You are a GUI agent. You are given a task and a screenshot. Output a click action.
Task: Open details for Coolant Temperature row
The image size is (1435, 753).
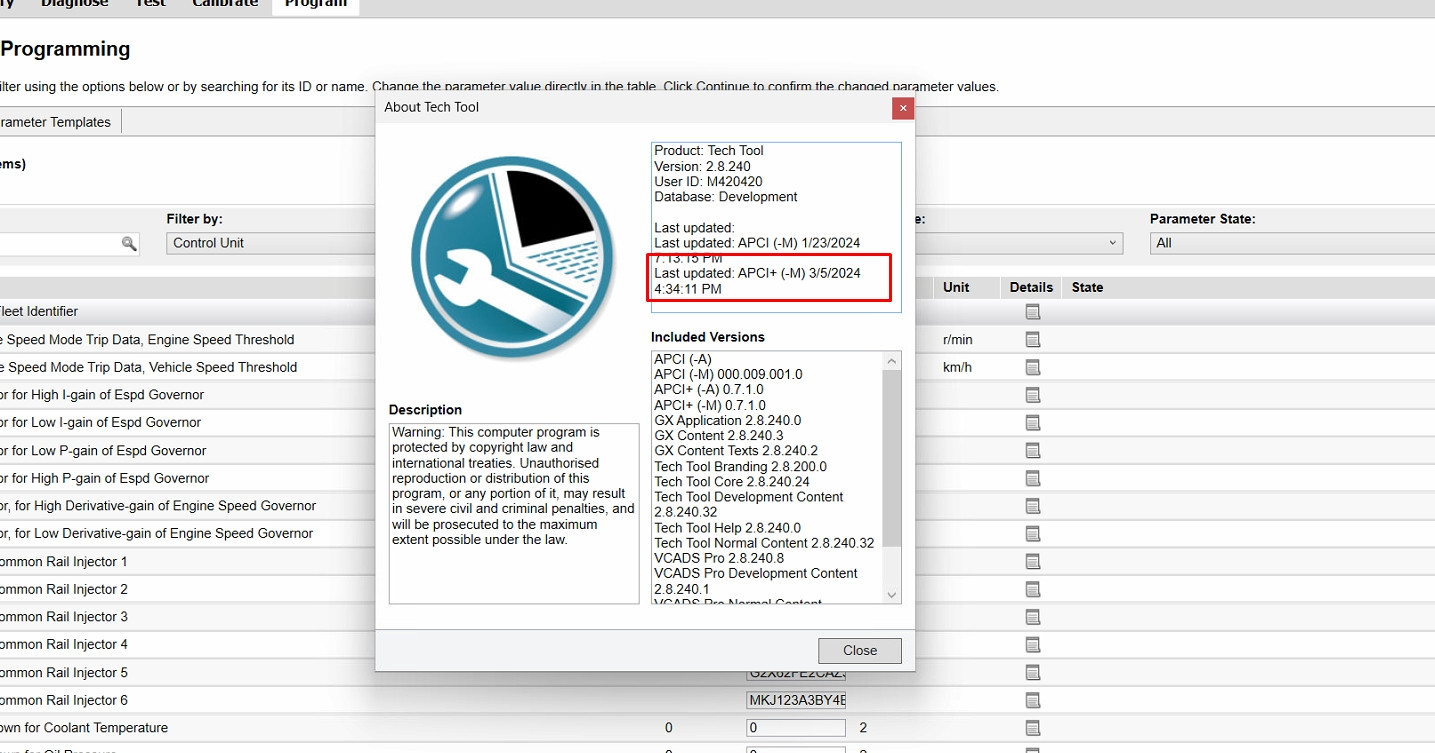click(x=1033, y=728)
